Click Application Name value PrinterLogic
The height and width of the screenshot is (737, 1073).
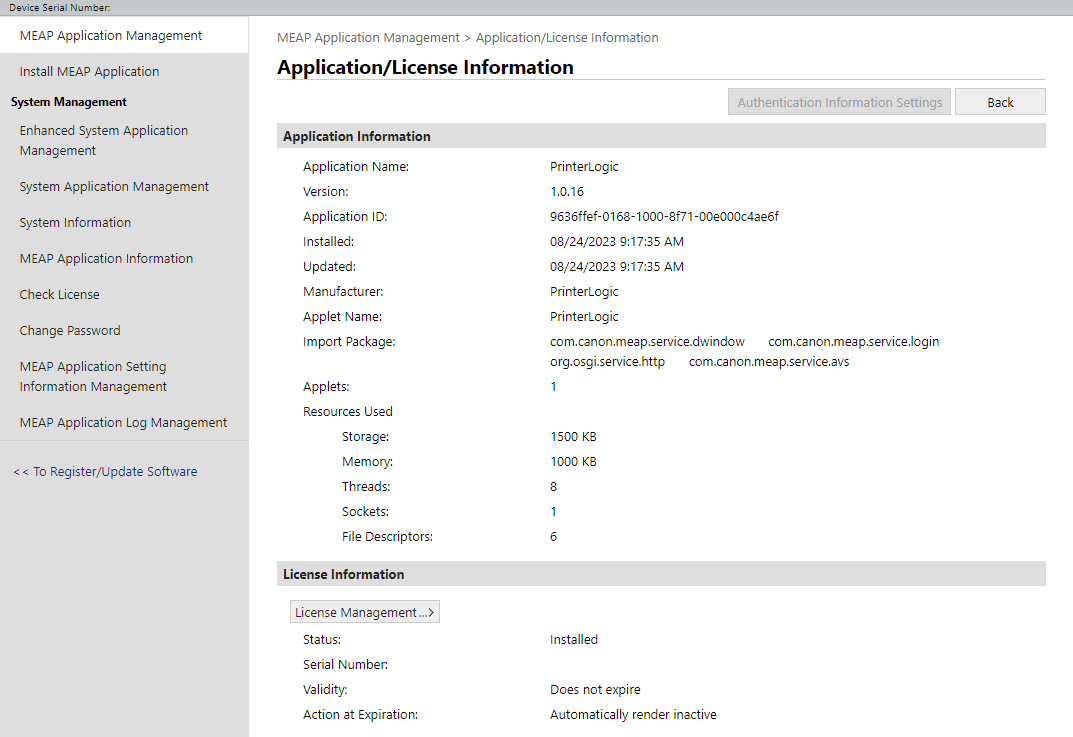tap(584, 167)
